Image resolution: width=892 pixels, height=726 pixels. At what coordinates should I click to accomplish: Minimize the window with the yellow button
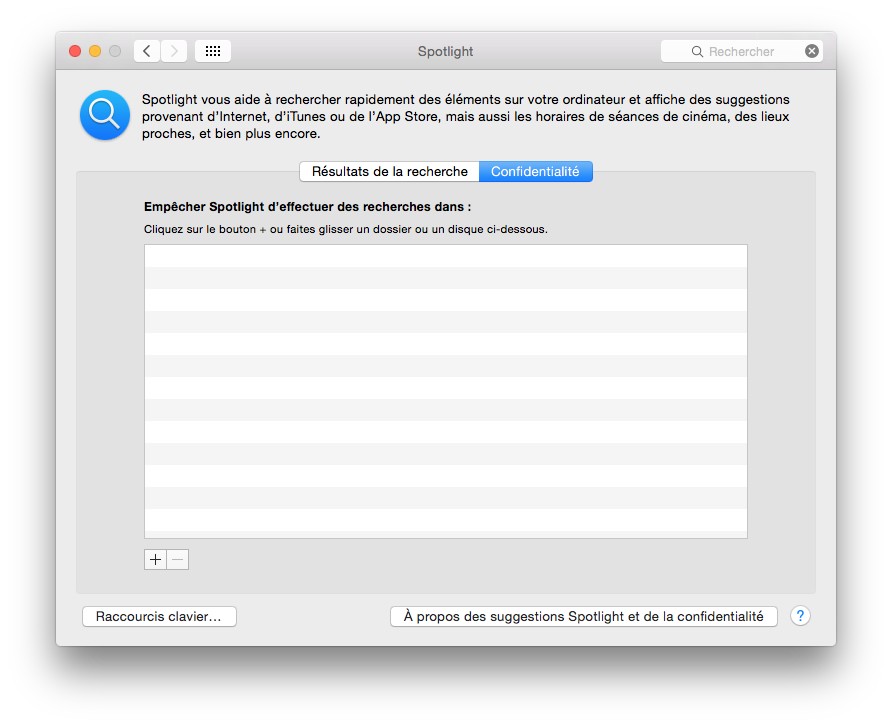click(95, 51)
